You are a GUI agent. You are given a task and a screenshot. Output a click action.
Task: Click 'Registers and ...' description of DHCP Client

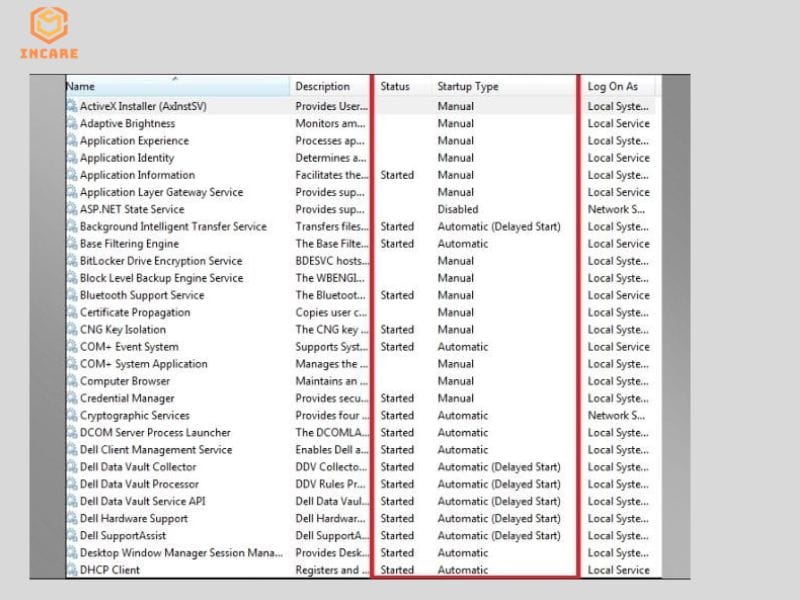pos(332,570)
